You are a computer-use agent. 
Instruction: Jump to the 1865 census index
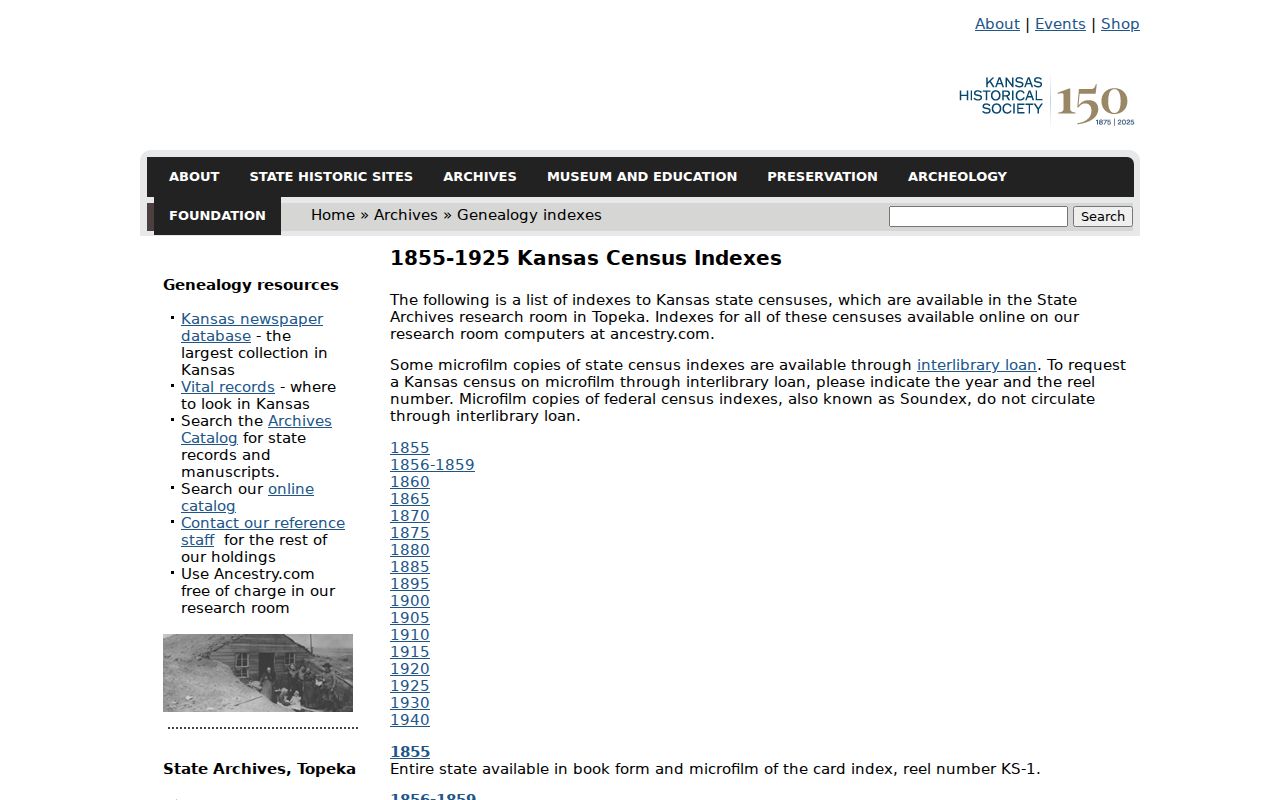[410, 499]
